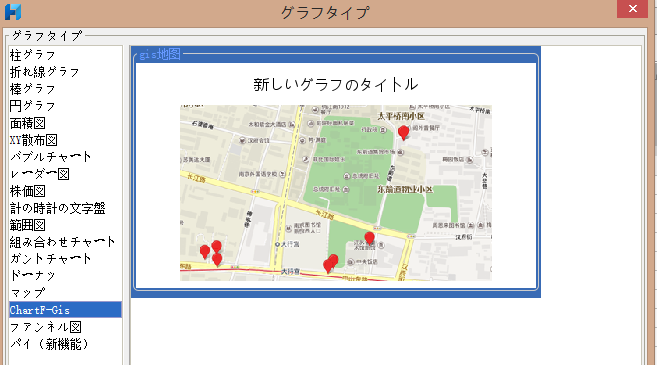Screen dimensions: 657x365
Task: Pick 円グラフ in the chart list
Action: coord(65,106)
